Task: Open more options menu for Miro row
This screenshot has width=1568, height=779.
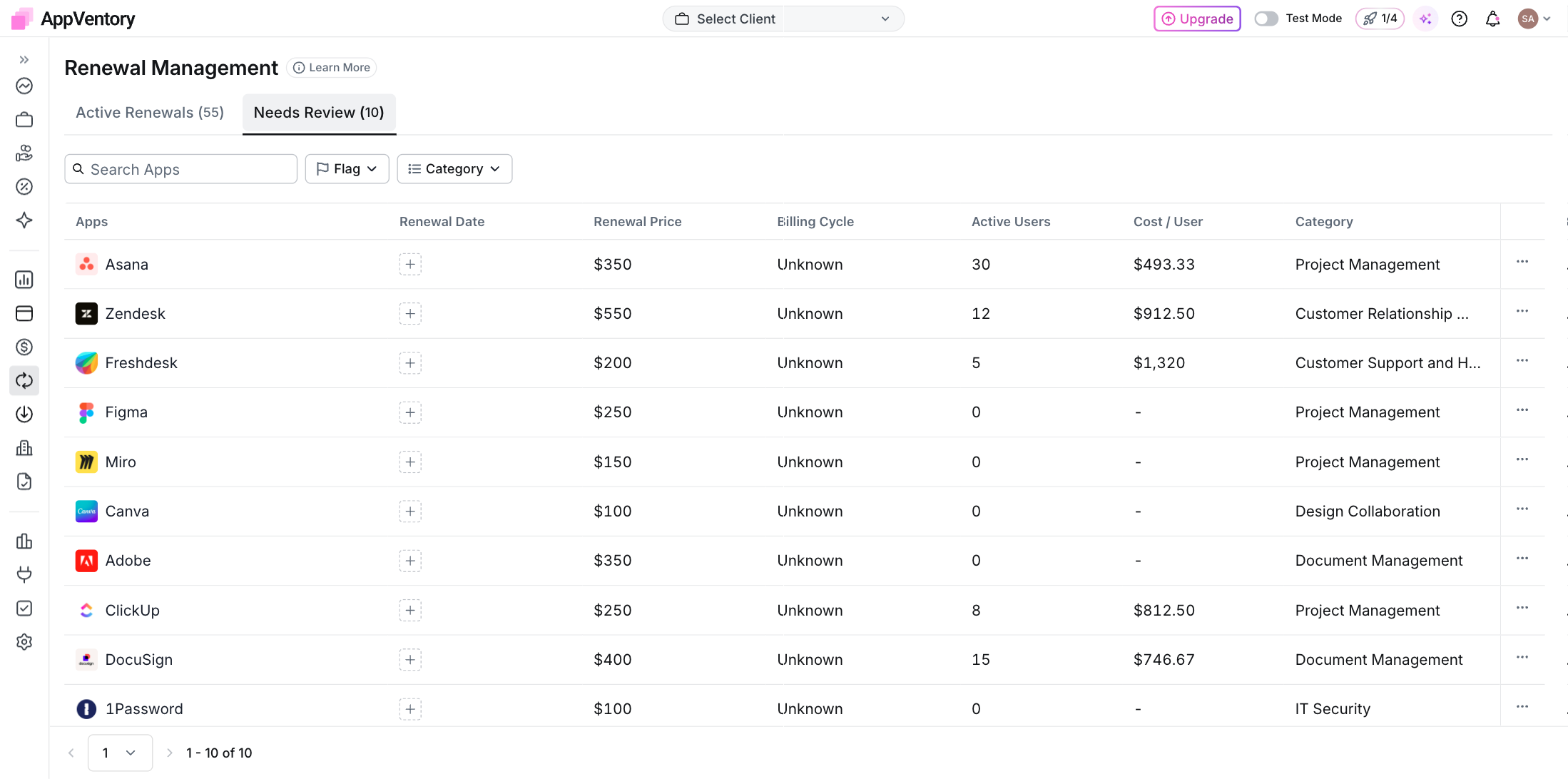Action: pos(1522,459)
